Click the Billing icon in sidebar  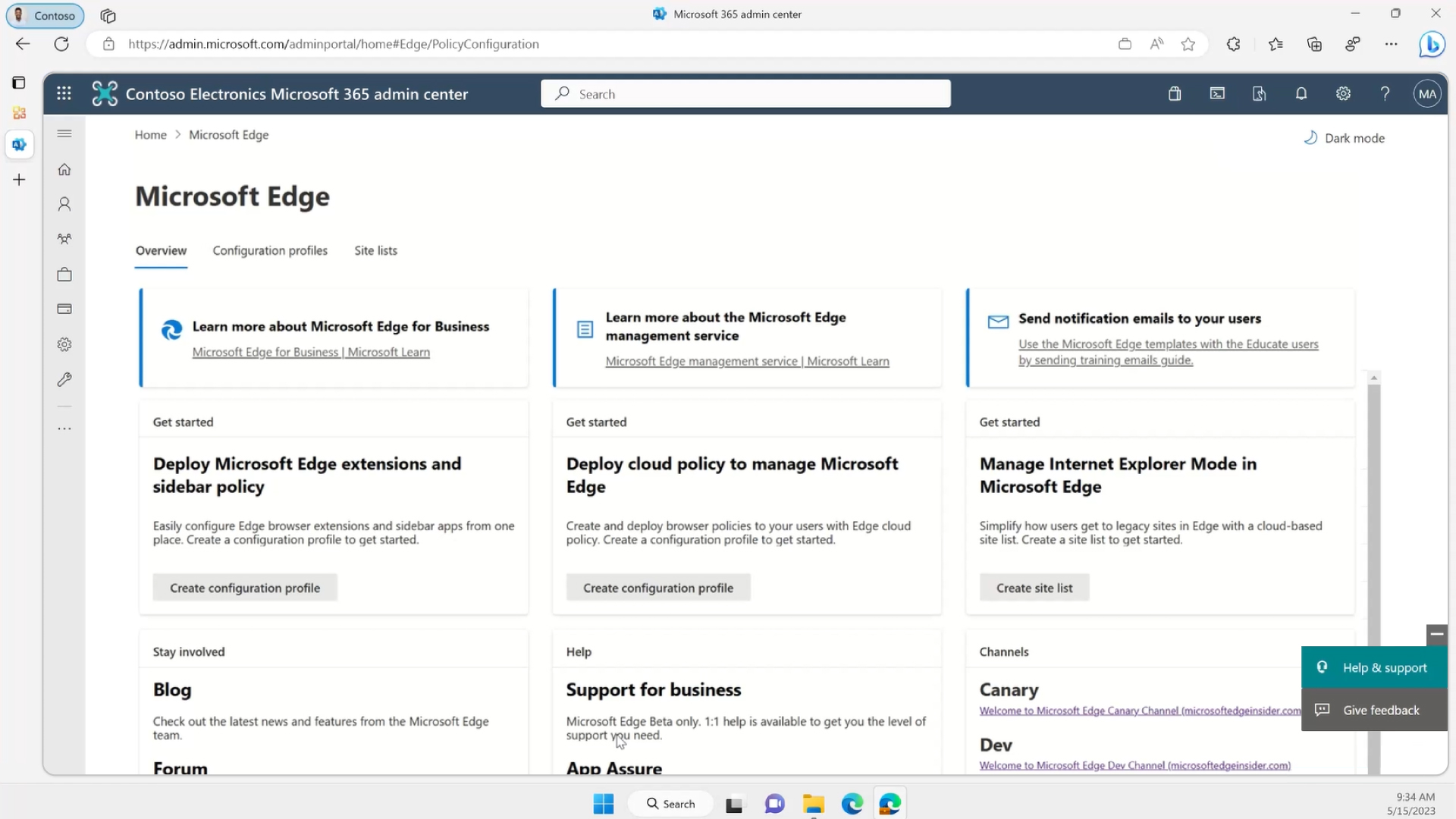pos(64,308)
